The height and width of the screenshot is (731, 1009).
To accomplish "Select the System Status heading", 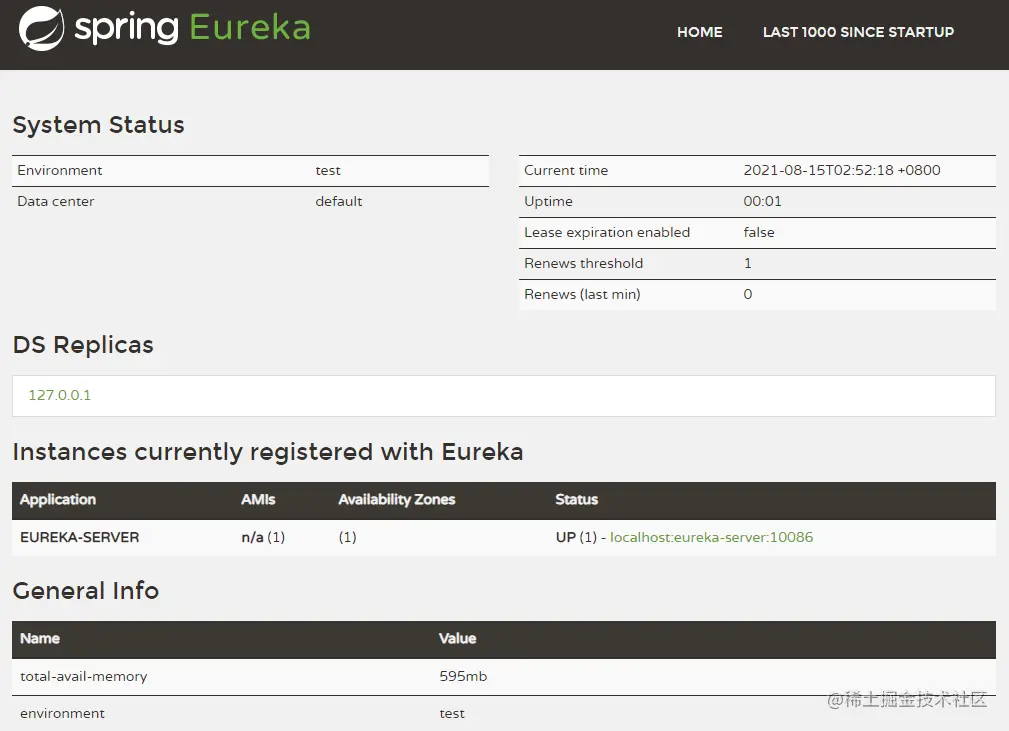I will [x=98, y=125].
